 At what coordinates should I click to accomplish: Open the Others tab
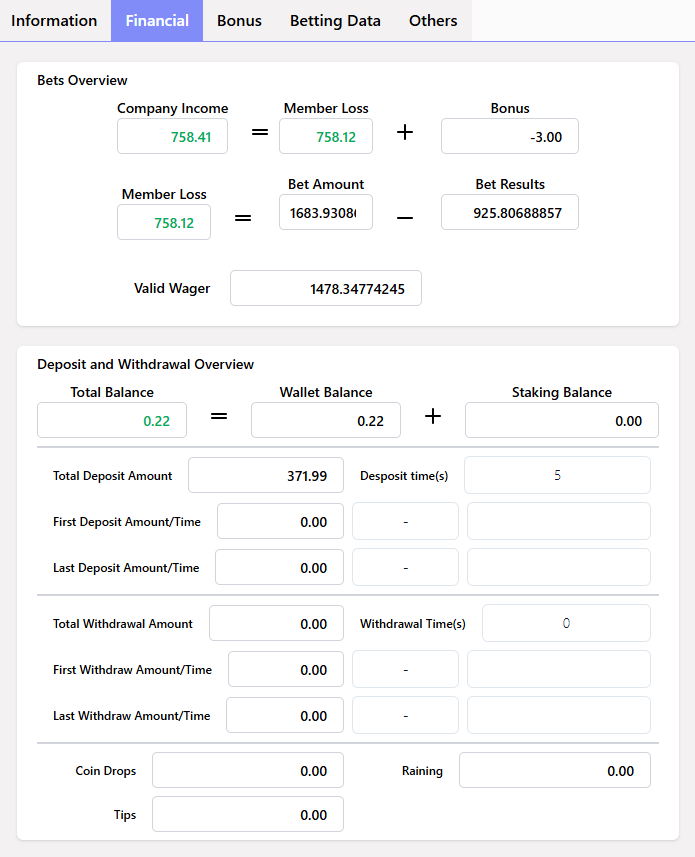[x=433, y=21]
